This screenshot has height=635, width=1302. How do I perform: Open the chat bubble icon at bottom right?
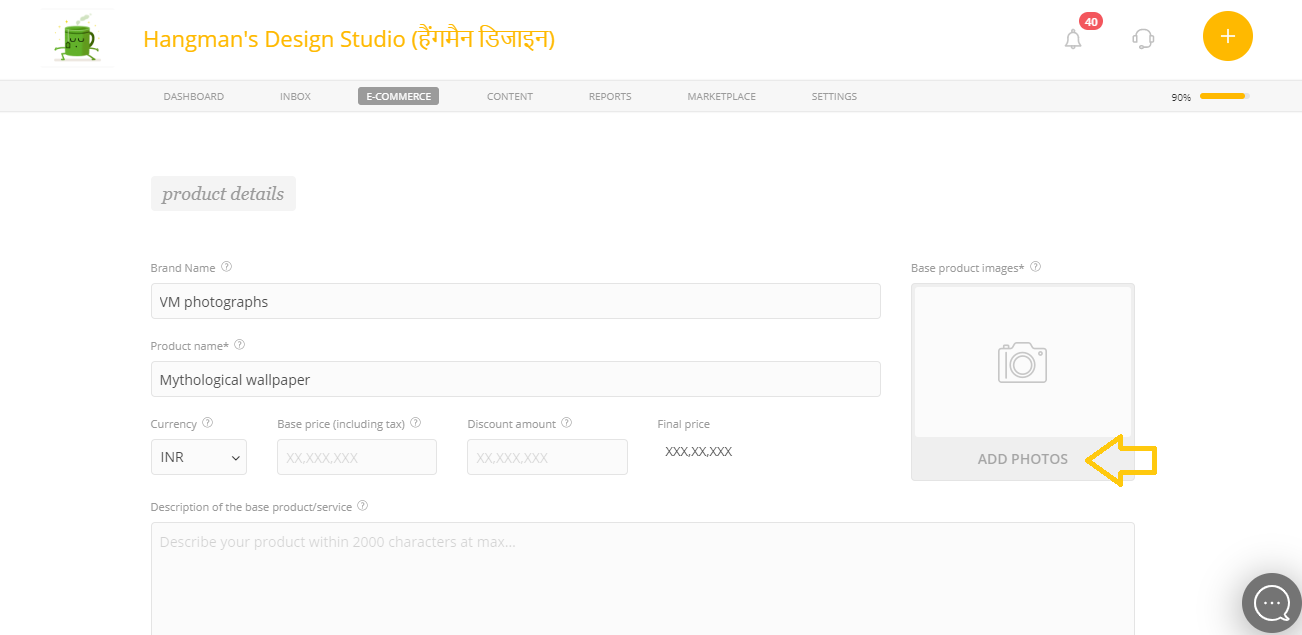(1271, 603)
